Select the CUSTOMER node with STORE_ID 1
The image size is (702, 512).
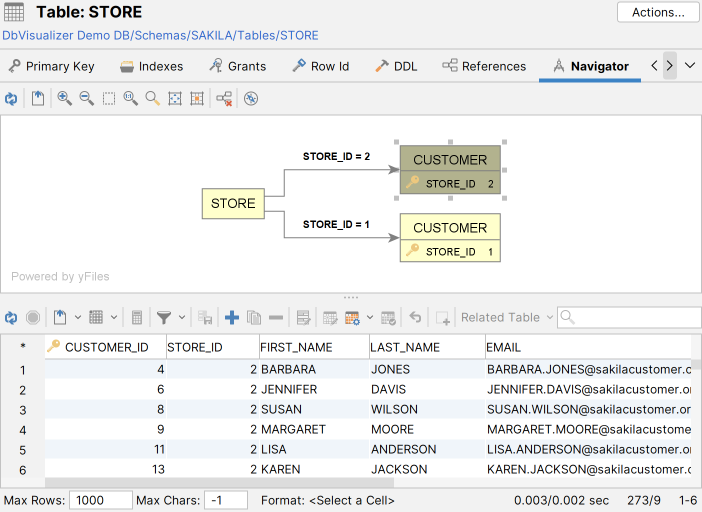pyautogui.click(x=450, y=238)
